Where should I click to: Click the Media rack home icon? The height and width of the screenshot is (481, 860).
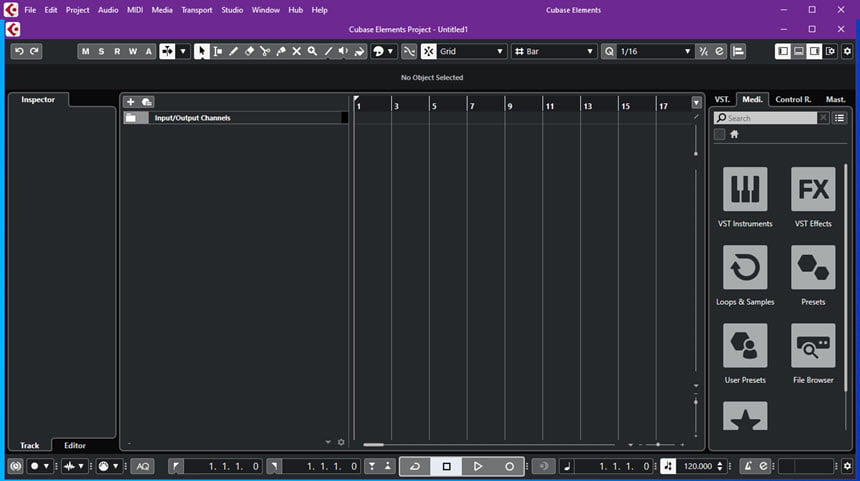(734, 134)
